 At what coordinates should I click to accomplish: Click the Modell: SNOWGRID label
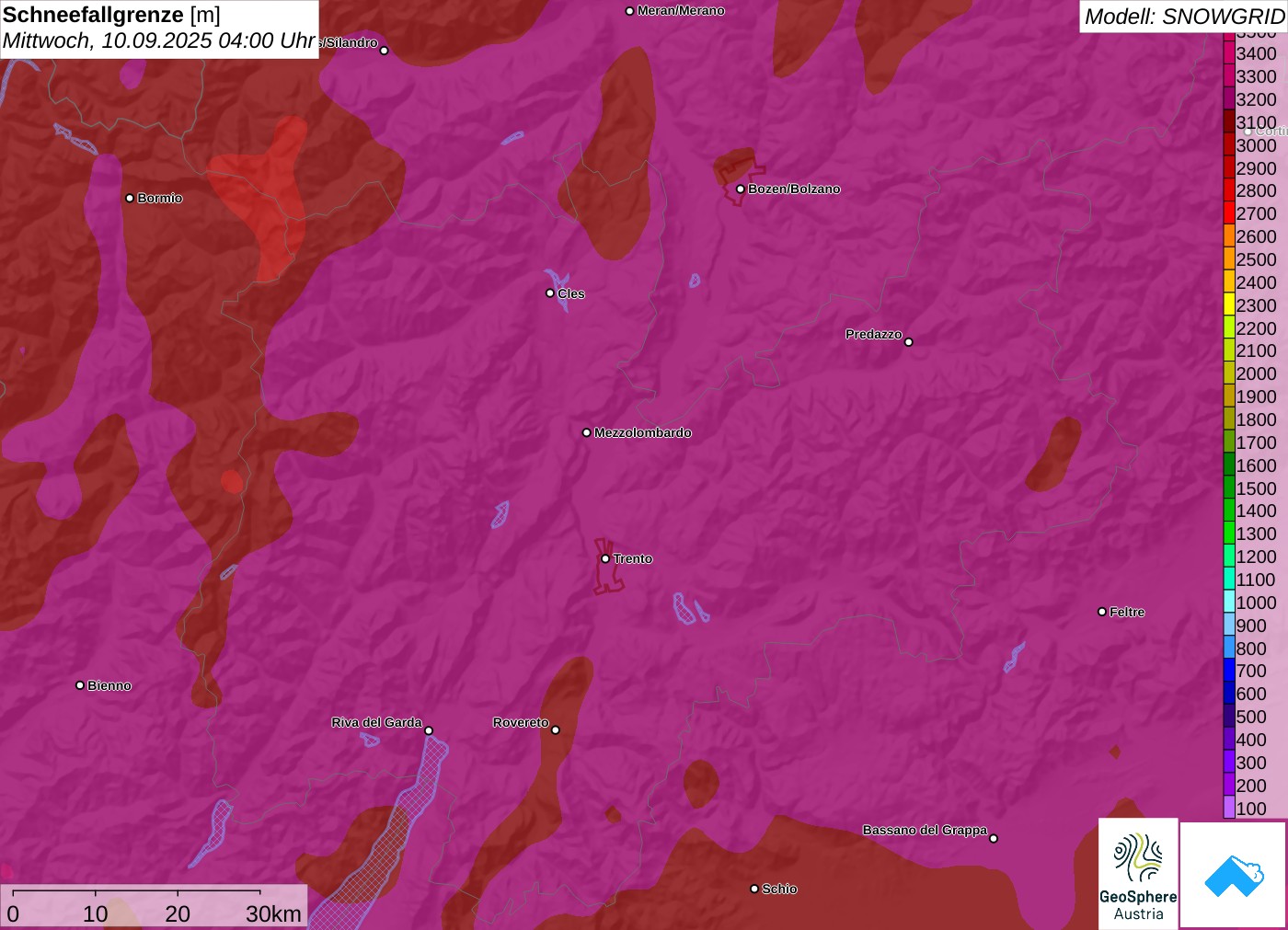1184,17
